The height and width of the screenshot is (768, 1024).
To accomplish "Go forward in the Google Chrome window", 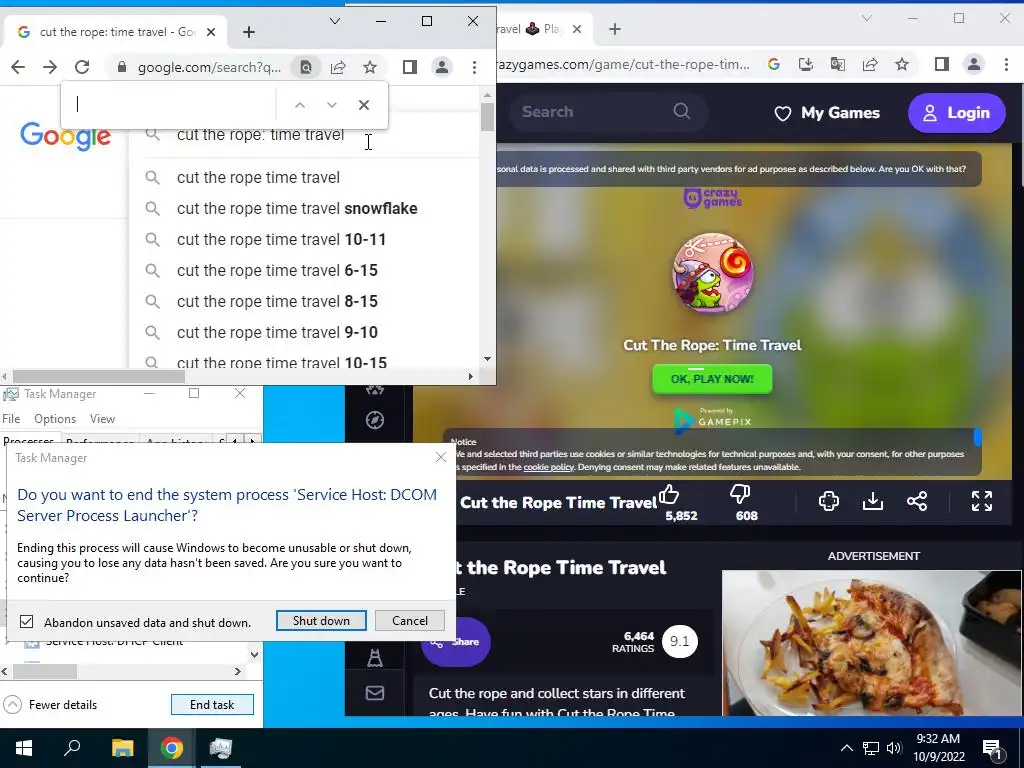I will point(50,67).
